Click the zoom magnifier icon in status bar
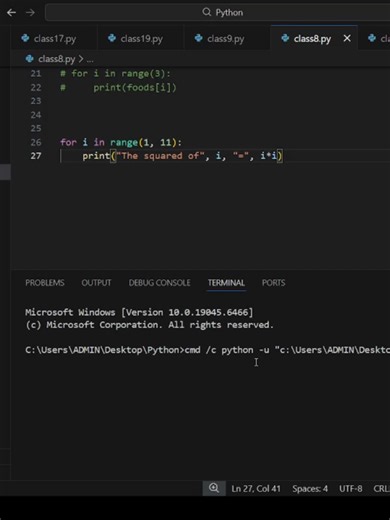 [214, 488]
